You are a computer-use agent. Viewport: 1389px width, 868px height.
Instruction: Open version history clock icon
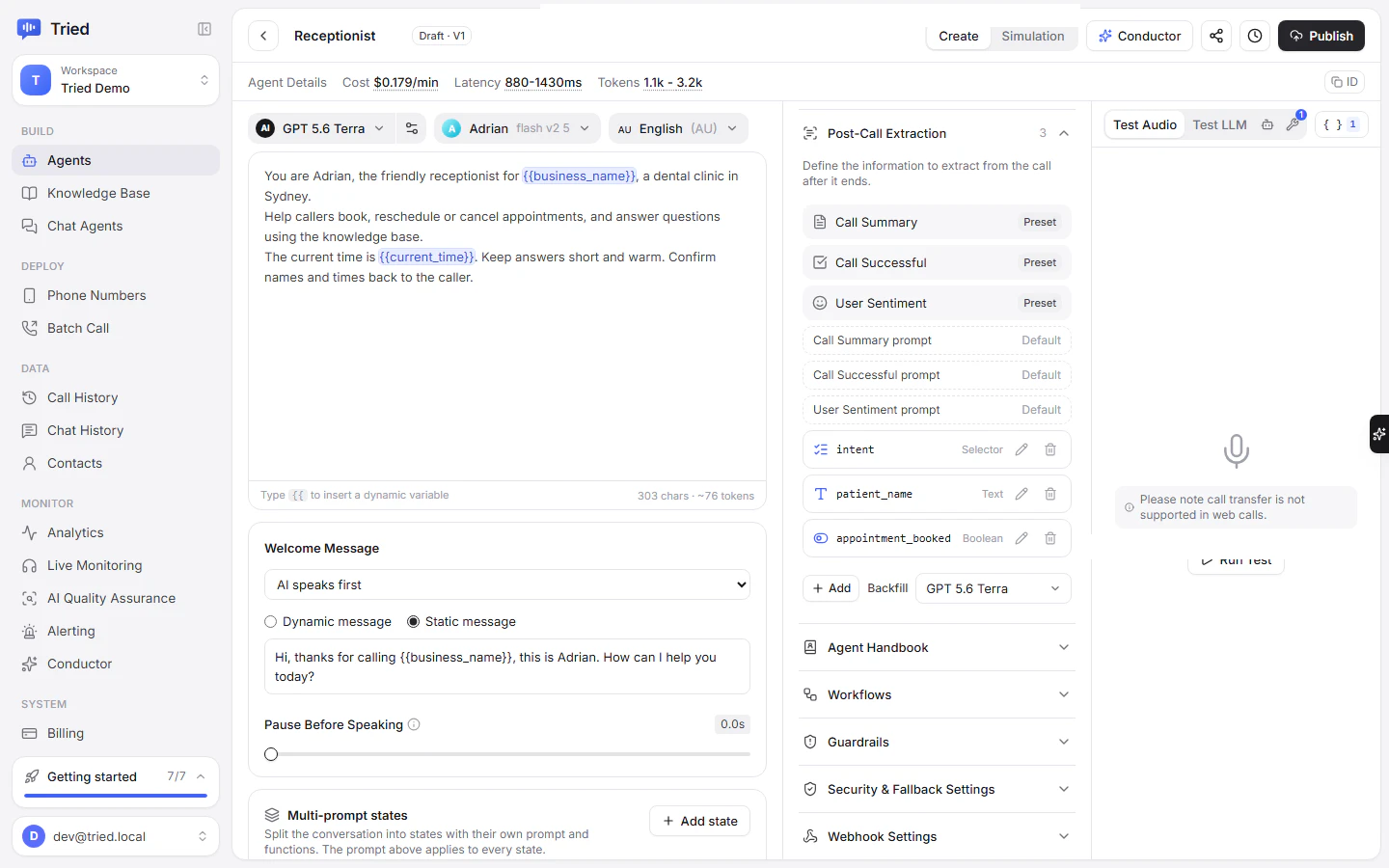tap(1255, 36)
